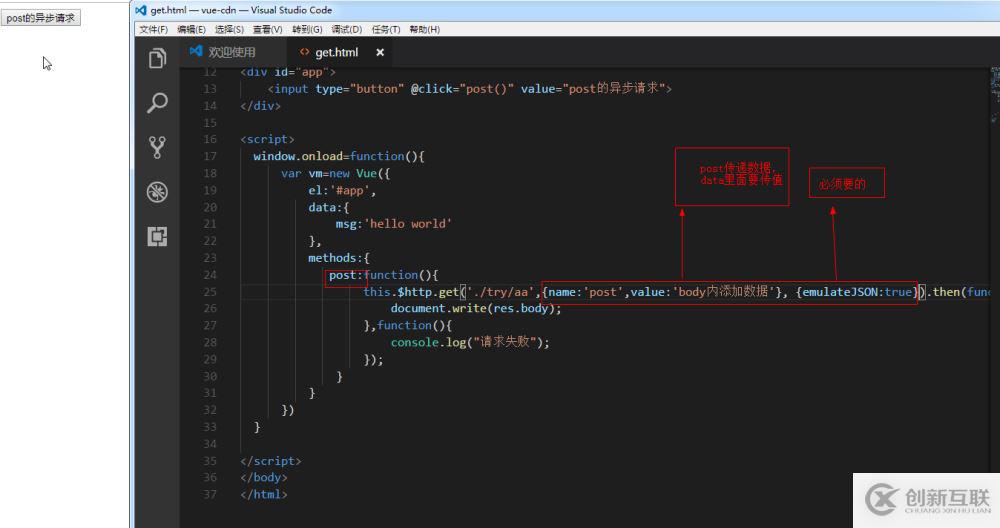Open the 任务(T) menu
Screen dimensions: 1000x528
[386, 29]
